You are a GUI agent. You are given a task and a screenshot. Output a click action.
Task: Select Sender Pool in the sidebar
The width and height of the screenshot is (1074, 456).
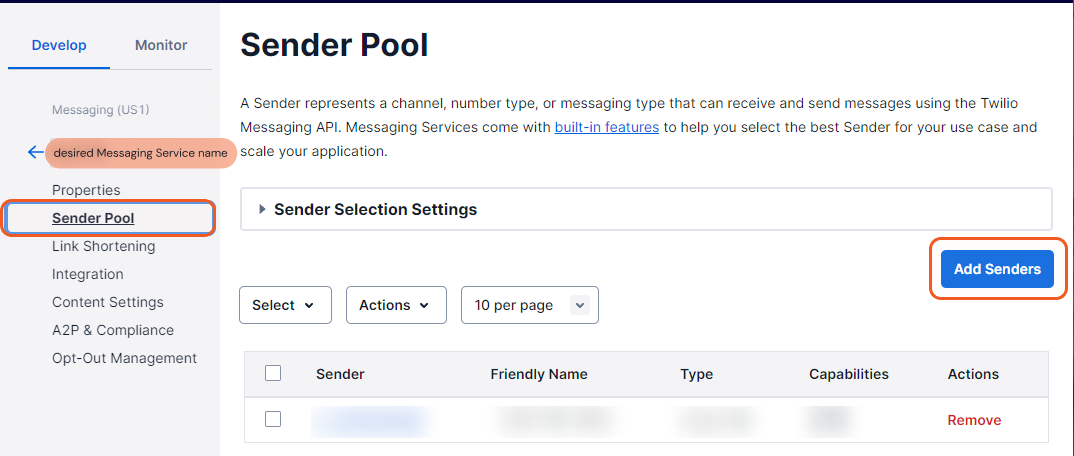93,218
